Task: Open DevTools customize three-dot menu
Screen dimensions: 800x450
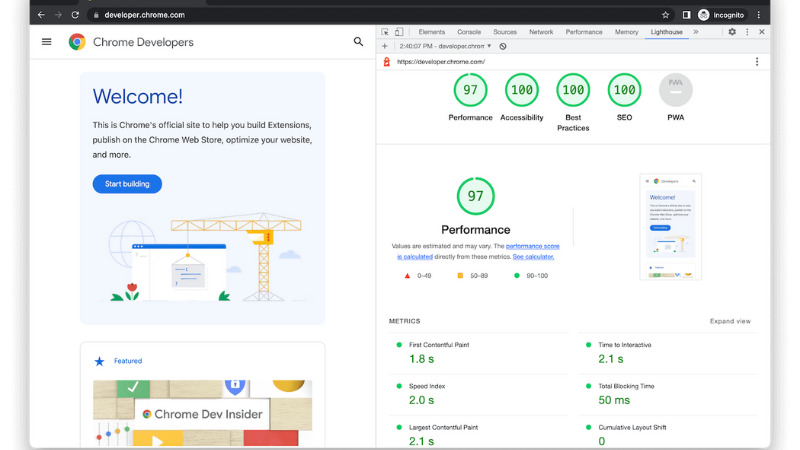Action: pyautogui.click(x=747, y=32)
